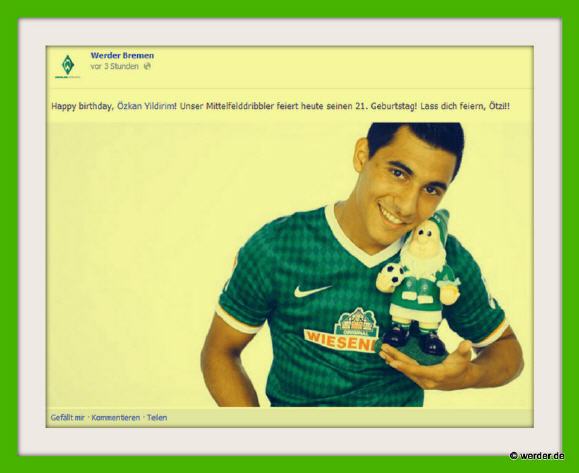579x473 pixels.
Task: Click the '21. Geburtstag' text in the post
Action: click(386, 106)
